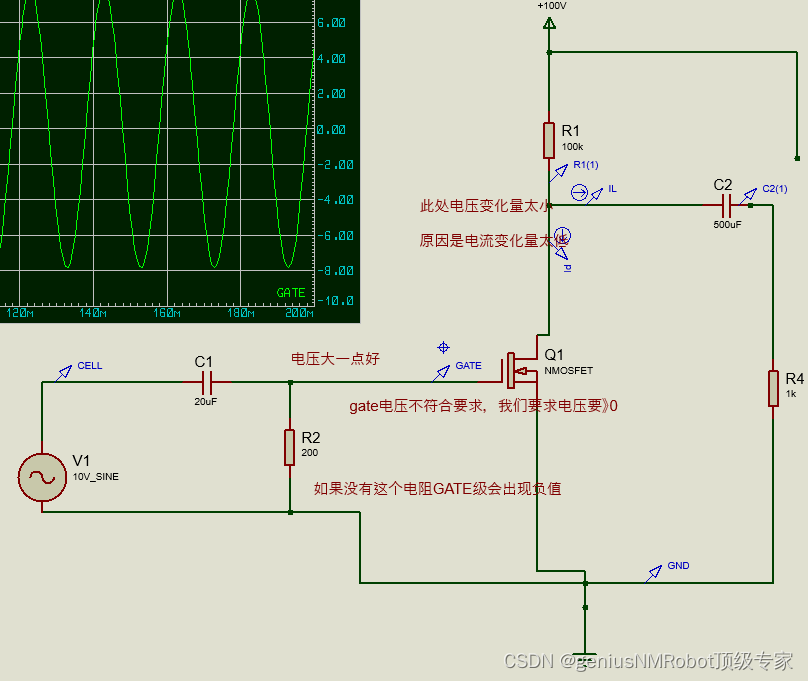Viewport: 808px width, 681px height.
Task: Click the NMOSFET label of Q1
Action: click(x=568, y=371)
